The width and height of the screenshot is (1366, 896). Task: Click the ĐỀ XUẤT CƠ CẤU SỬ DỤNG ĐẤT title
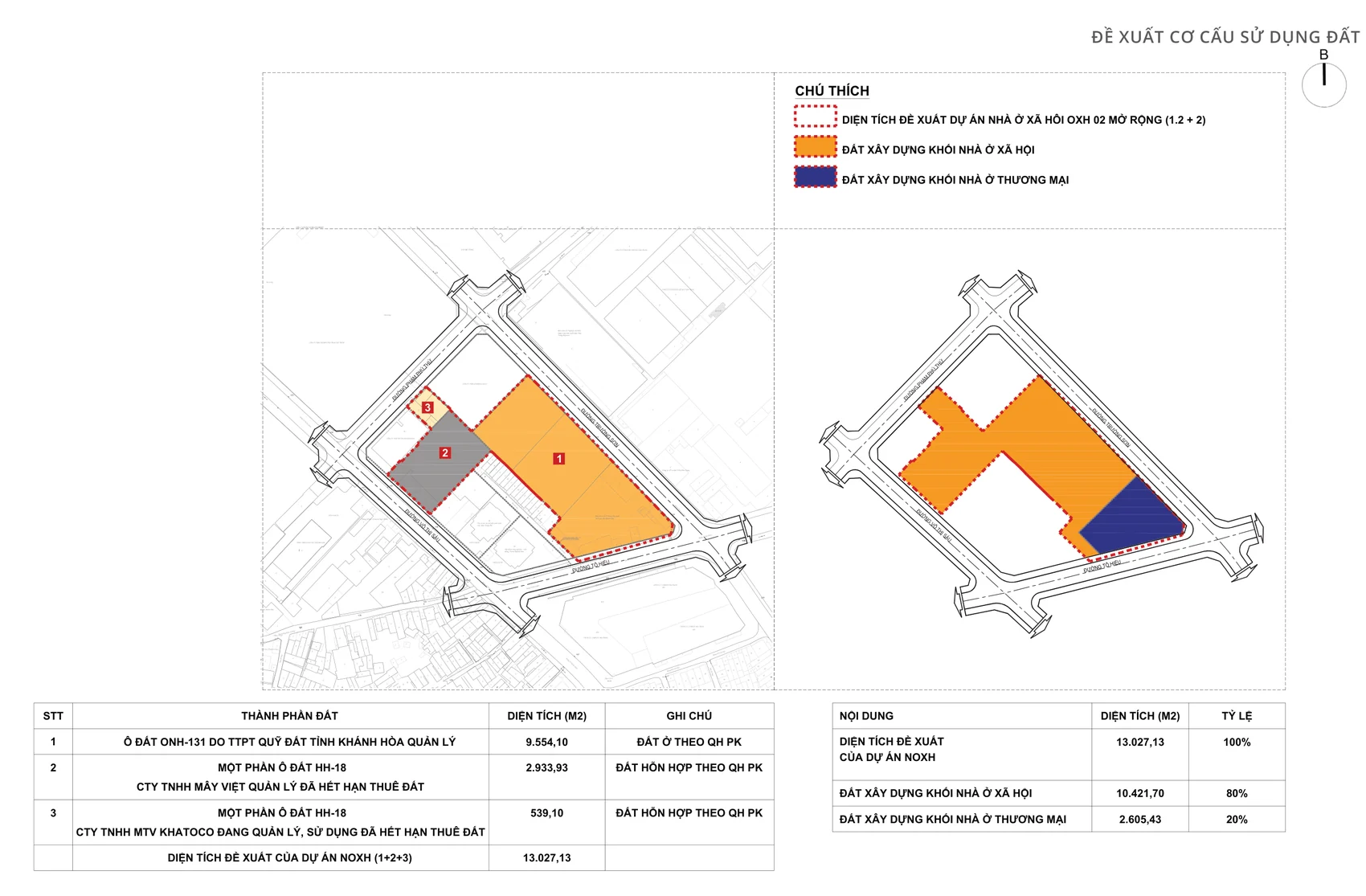coord(1225,37)
